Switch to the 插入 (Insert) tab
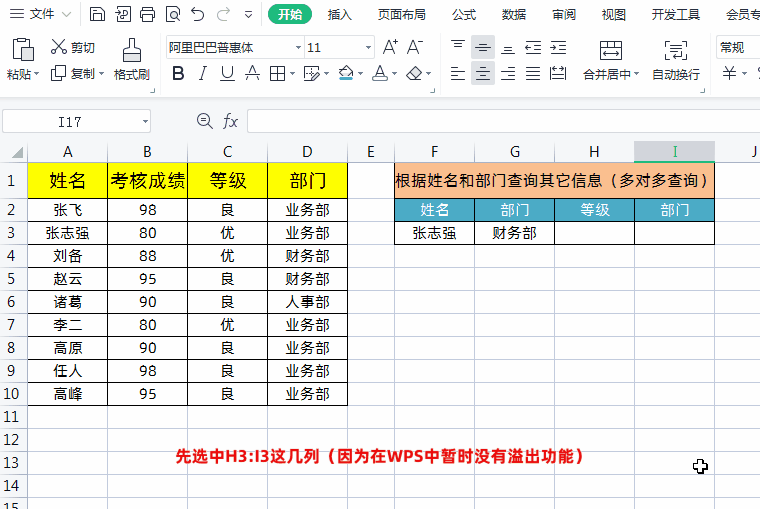 (340, 14)
